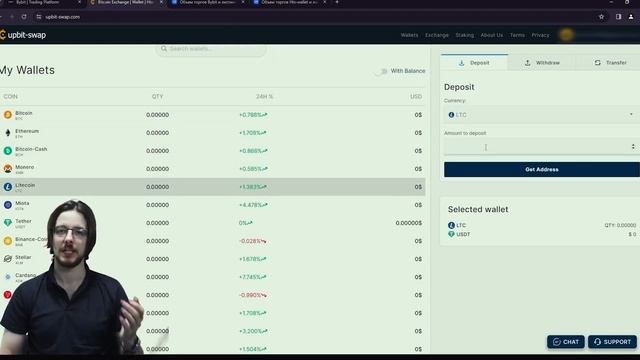This screenshot has width=640, height=360.
Task: Click the Stellar coin icon
Action: point(8,259)
